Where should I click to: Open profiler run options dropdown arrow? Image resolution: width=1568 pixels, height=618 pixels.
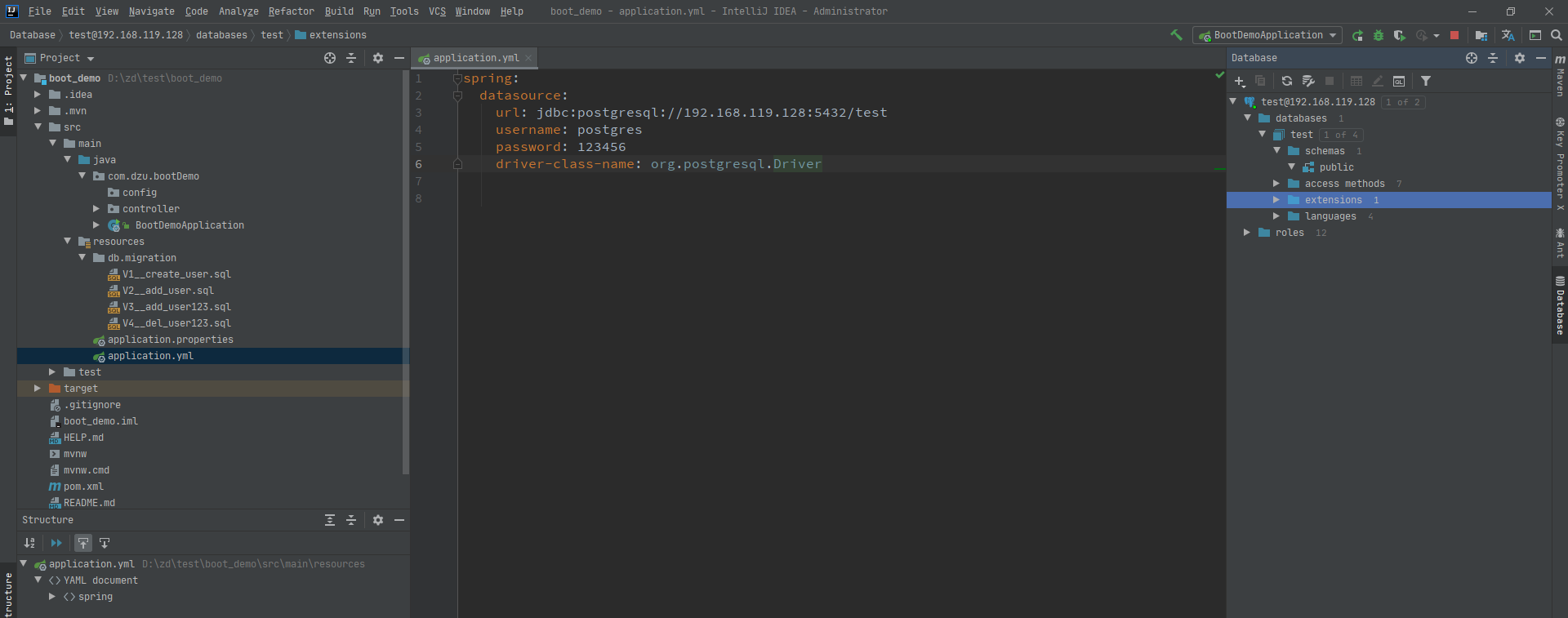pyautogui.click(x=1437, y=35)
